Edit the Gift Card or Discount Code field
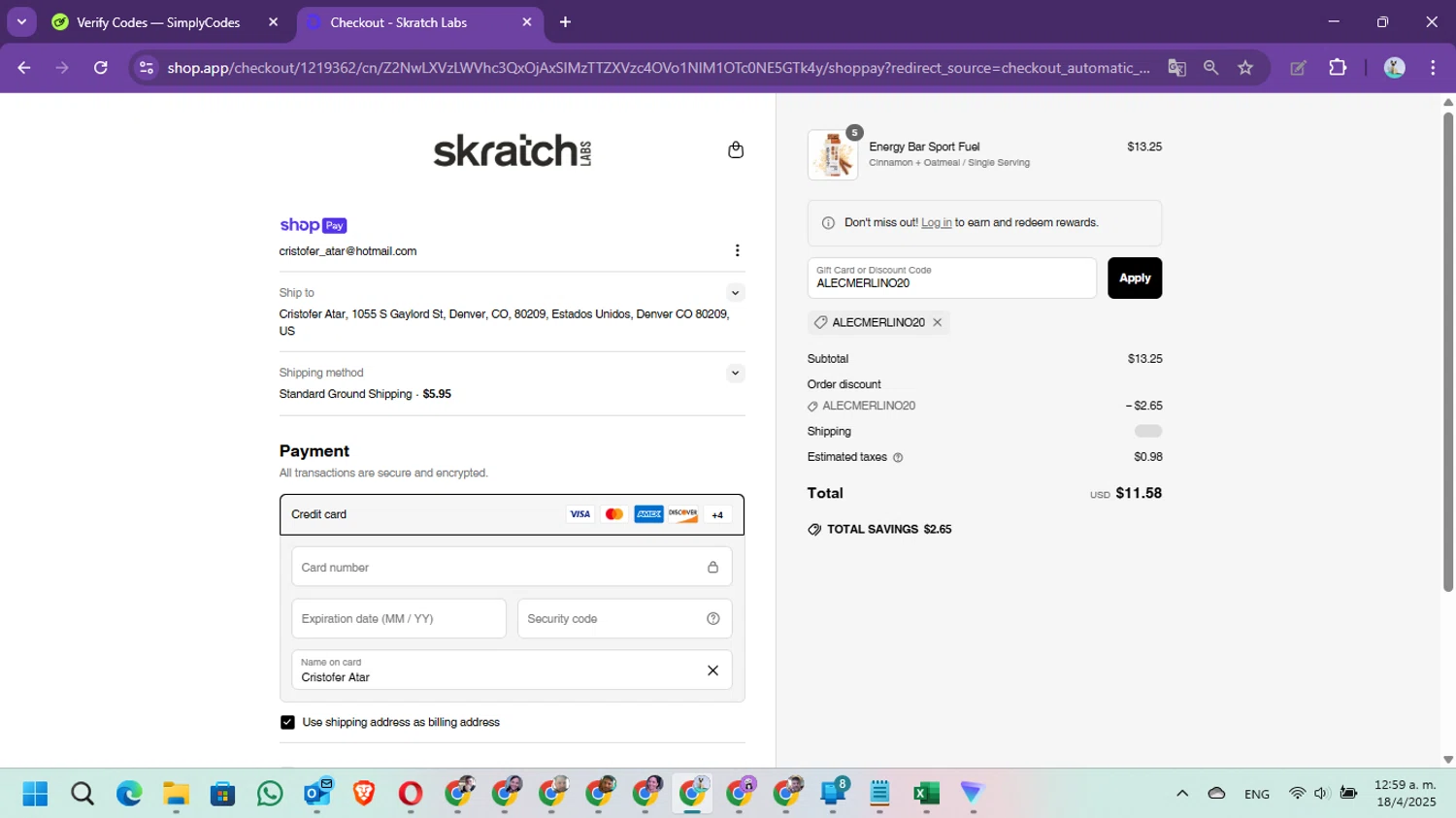Image resolution: width=1456 pixels, height=818 pixels. 952,278
